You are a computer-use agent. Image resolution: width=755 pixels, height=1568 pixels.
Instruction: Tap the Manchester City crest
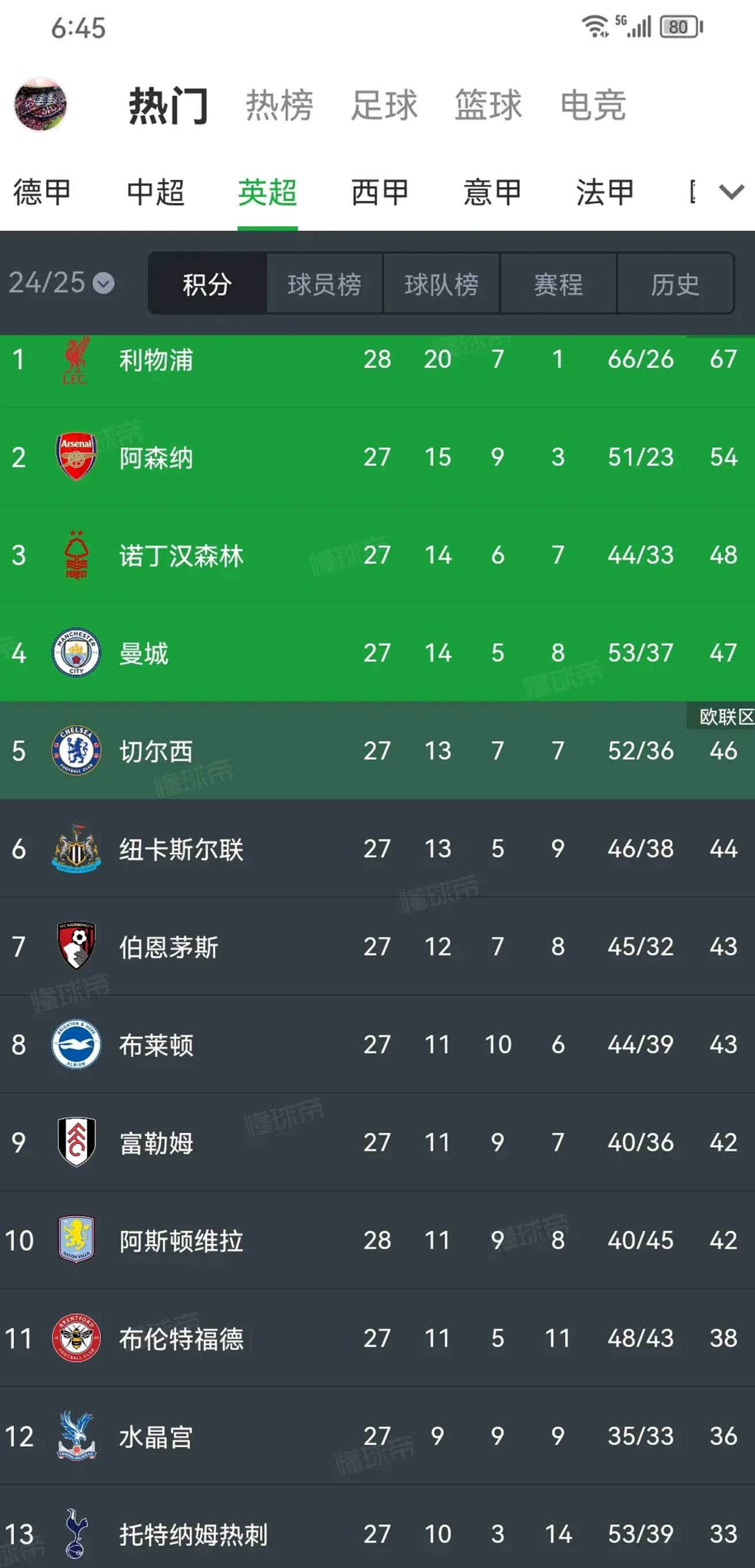[76, 653]
